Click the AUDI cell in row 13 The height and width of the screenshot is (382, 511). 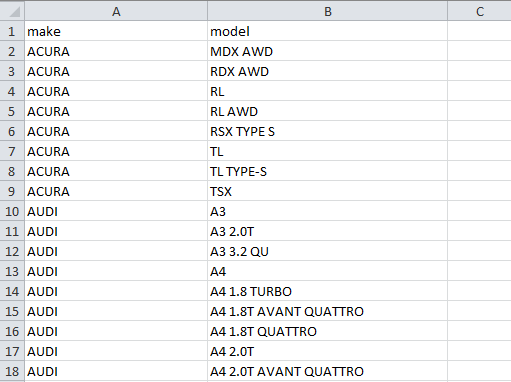(116, 271)
